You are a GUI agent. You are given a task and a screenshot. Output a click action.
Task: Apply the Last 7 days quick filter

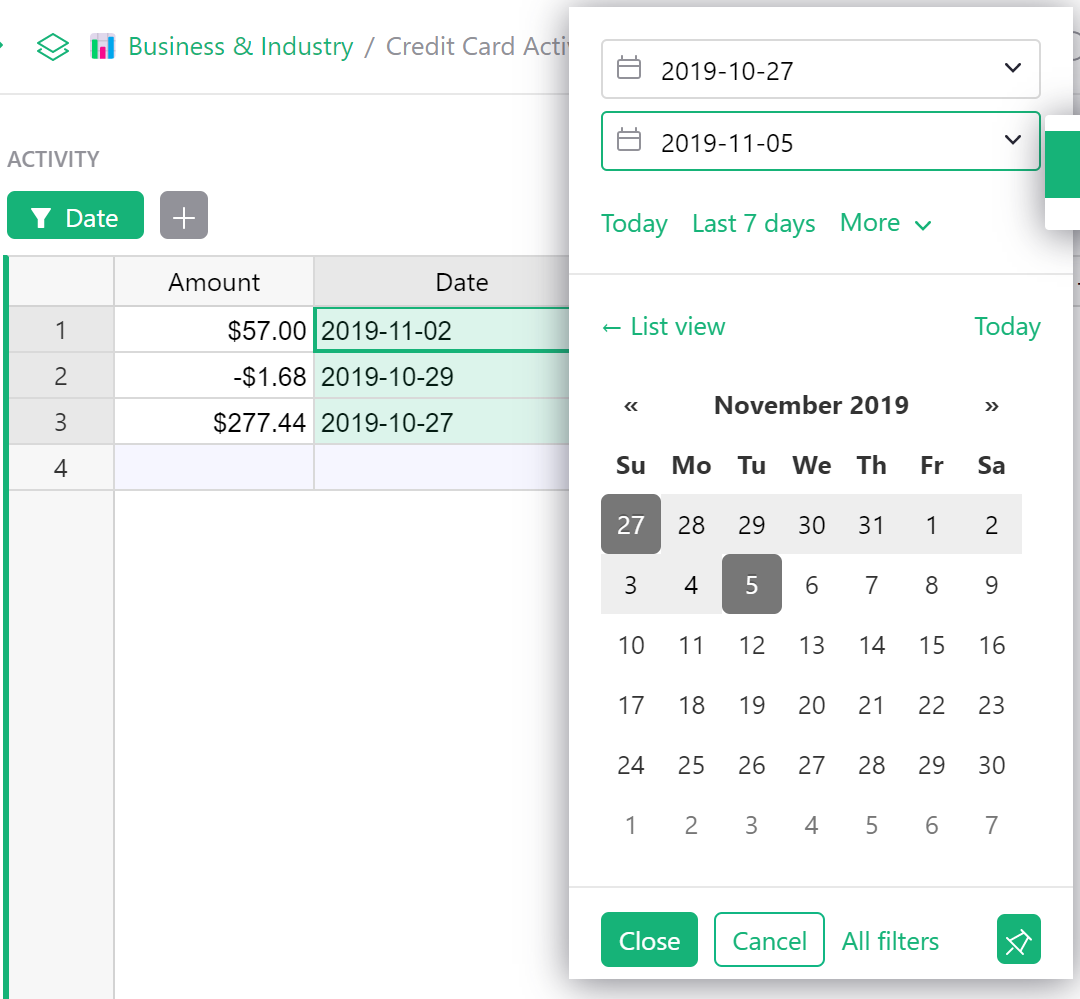coord(753,223)
